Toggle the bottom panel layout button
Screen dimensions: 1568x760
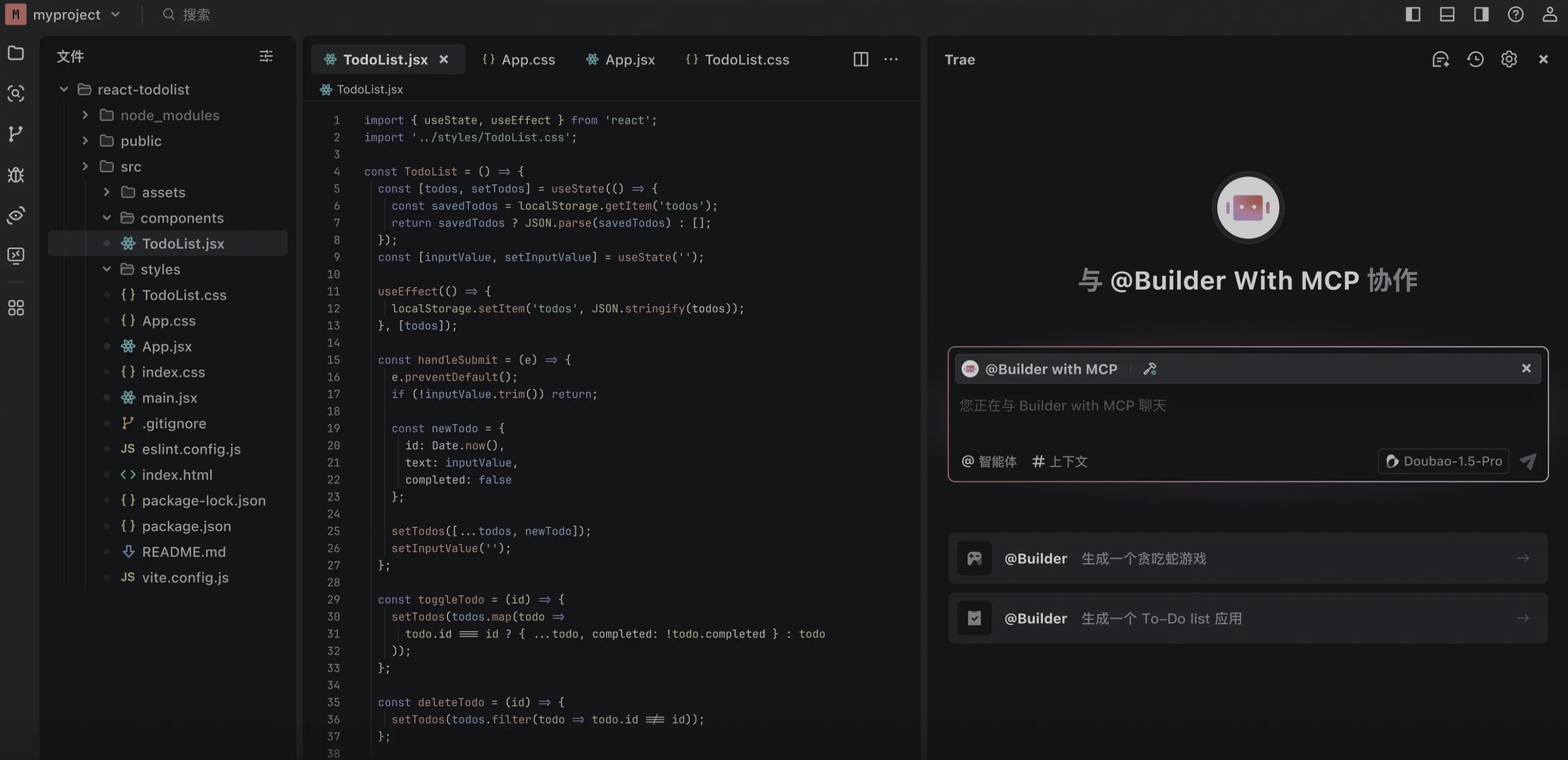(1447, 14)
